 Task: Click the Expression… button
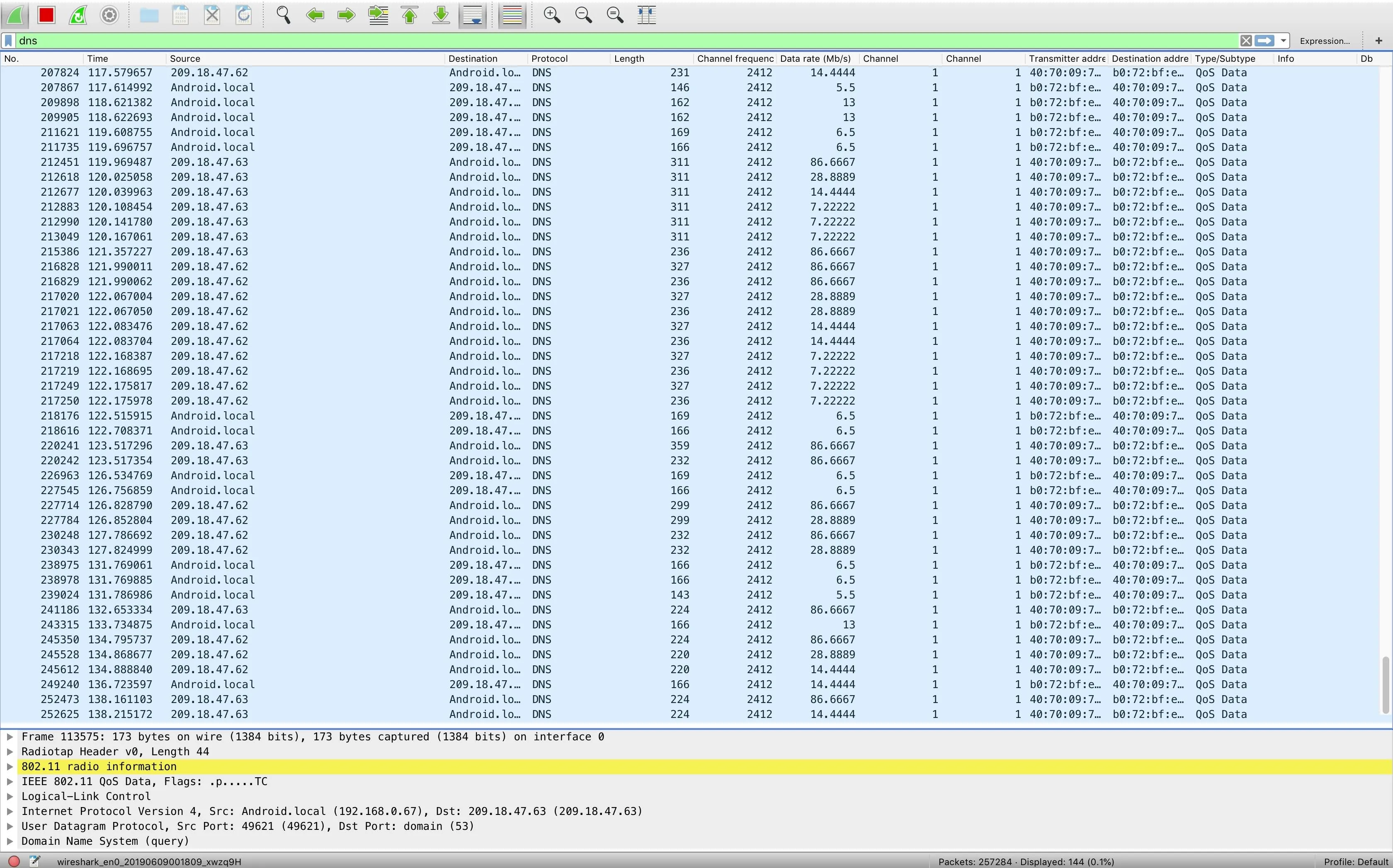1325,41
